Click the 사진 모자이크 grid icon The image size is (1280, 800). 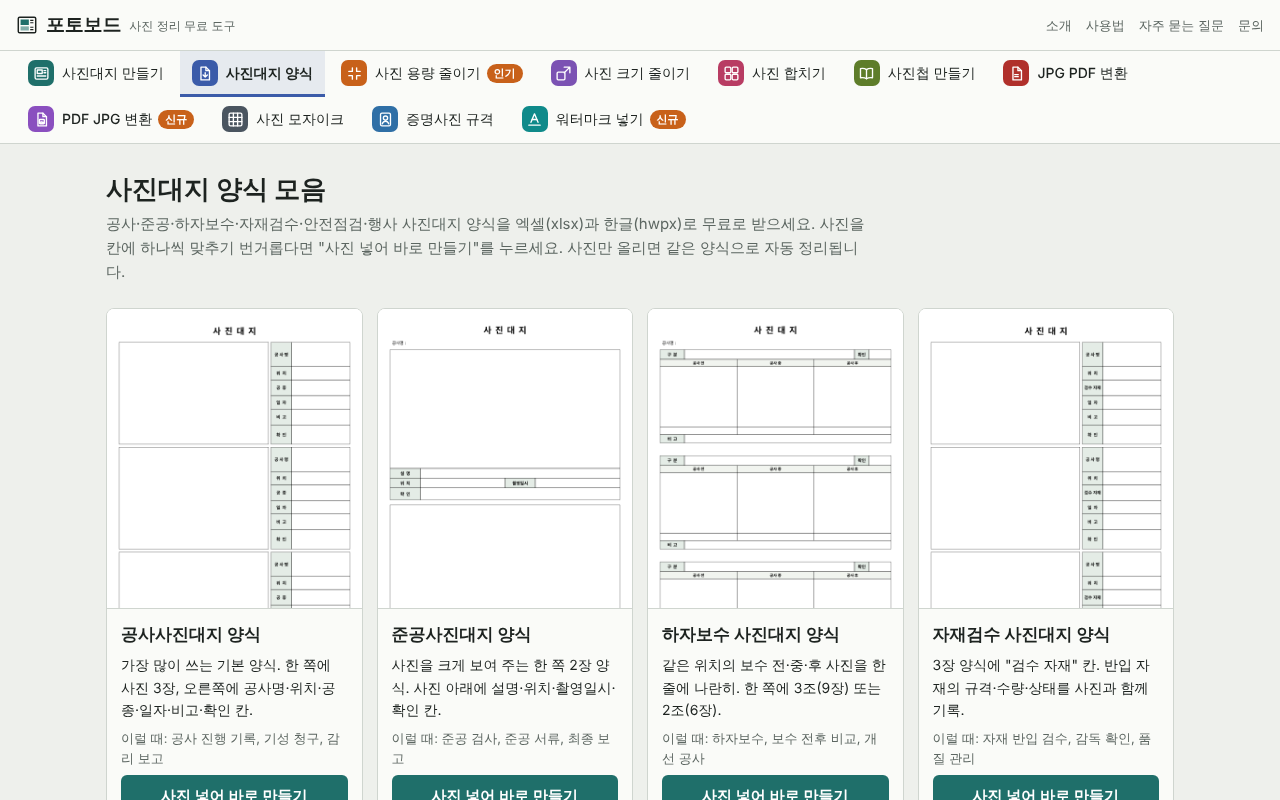point(235,119)
